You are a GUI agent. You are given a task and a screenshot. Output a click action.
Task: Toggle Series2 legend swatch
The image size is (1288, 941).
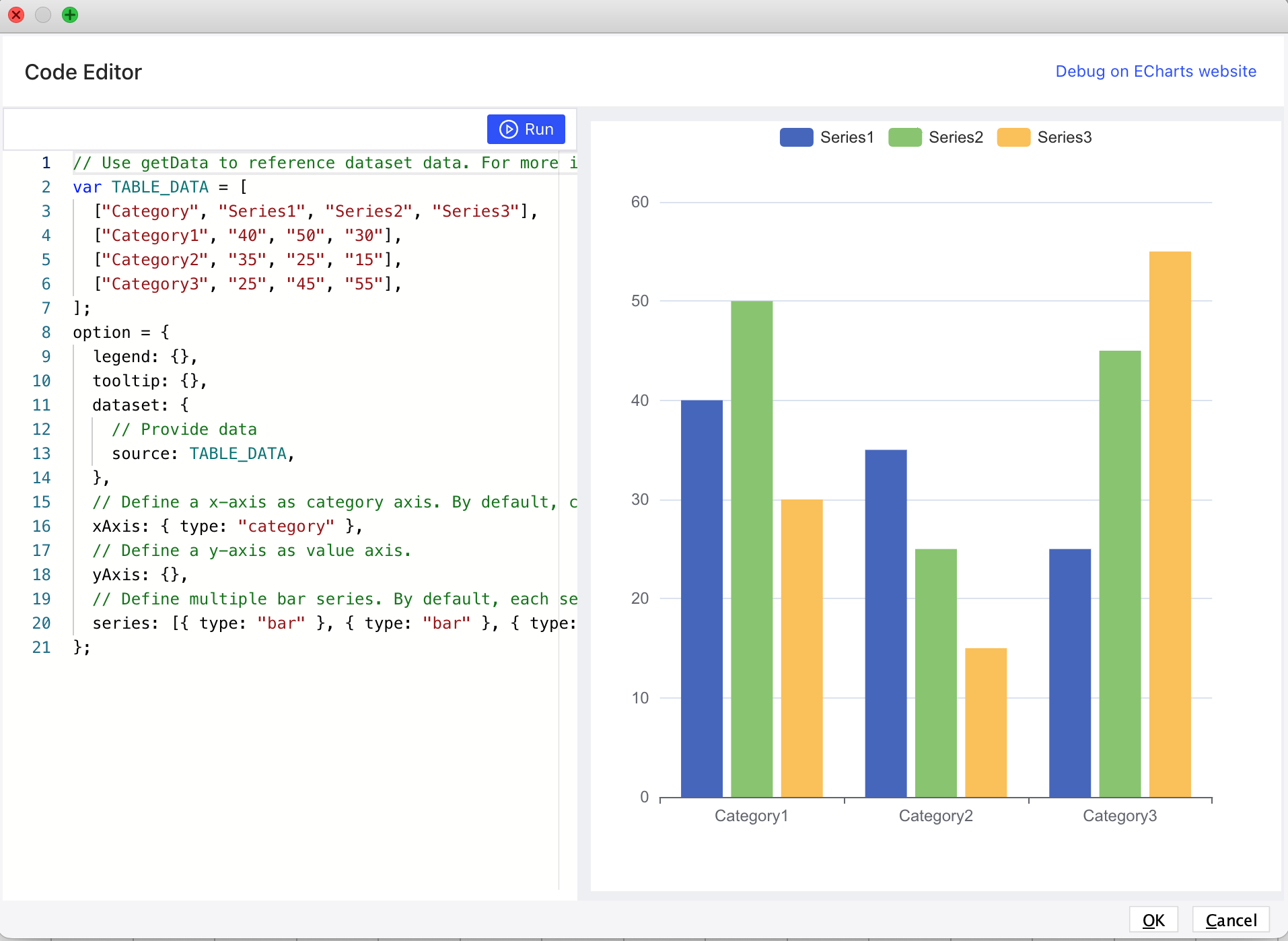pyautogui.click(x=904, y=137)
